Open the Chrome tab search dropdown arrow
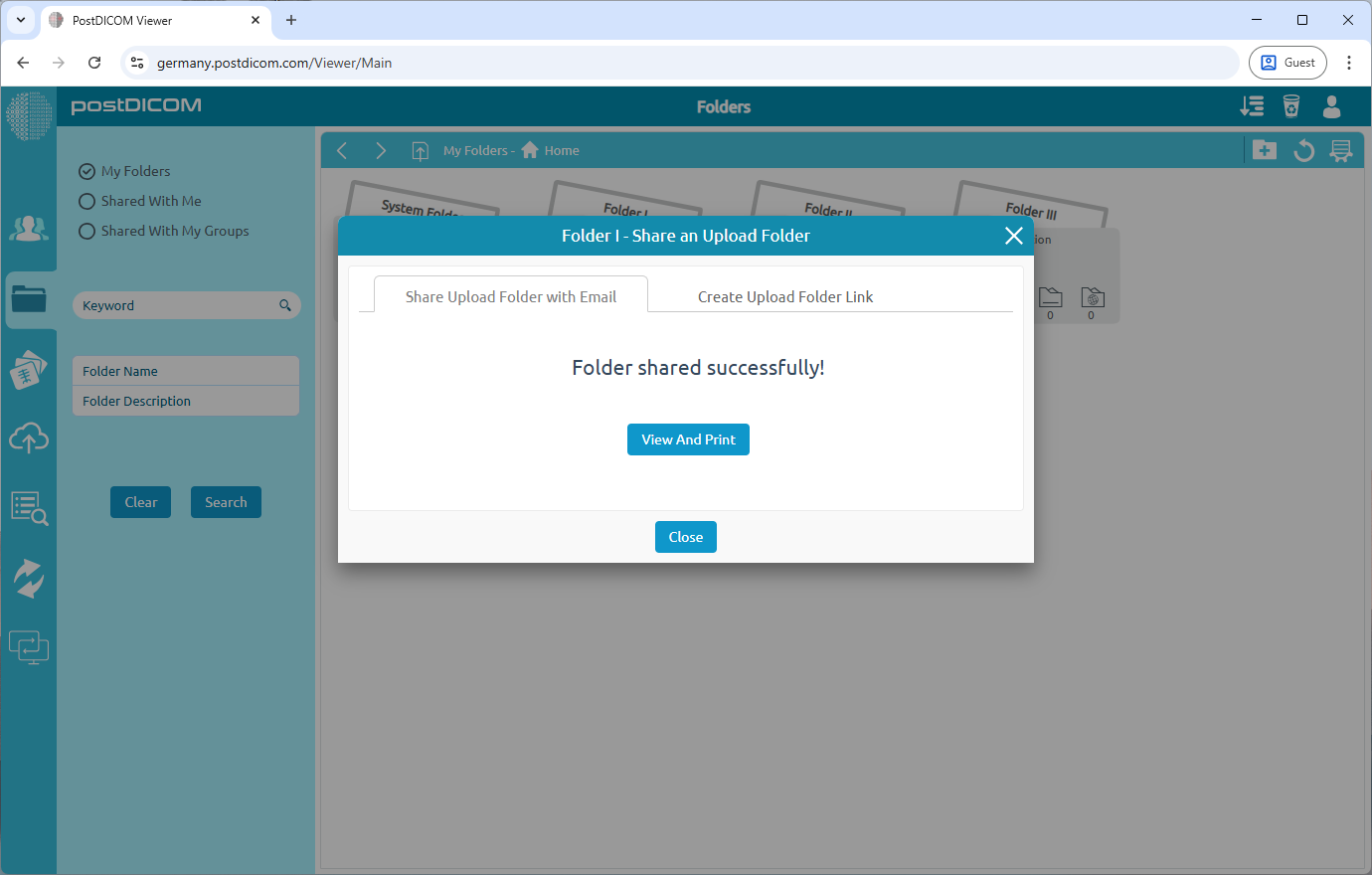The image size is (1372, 875). tap(20, 20)
